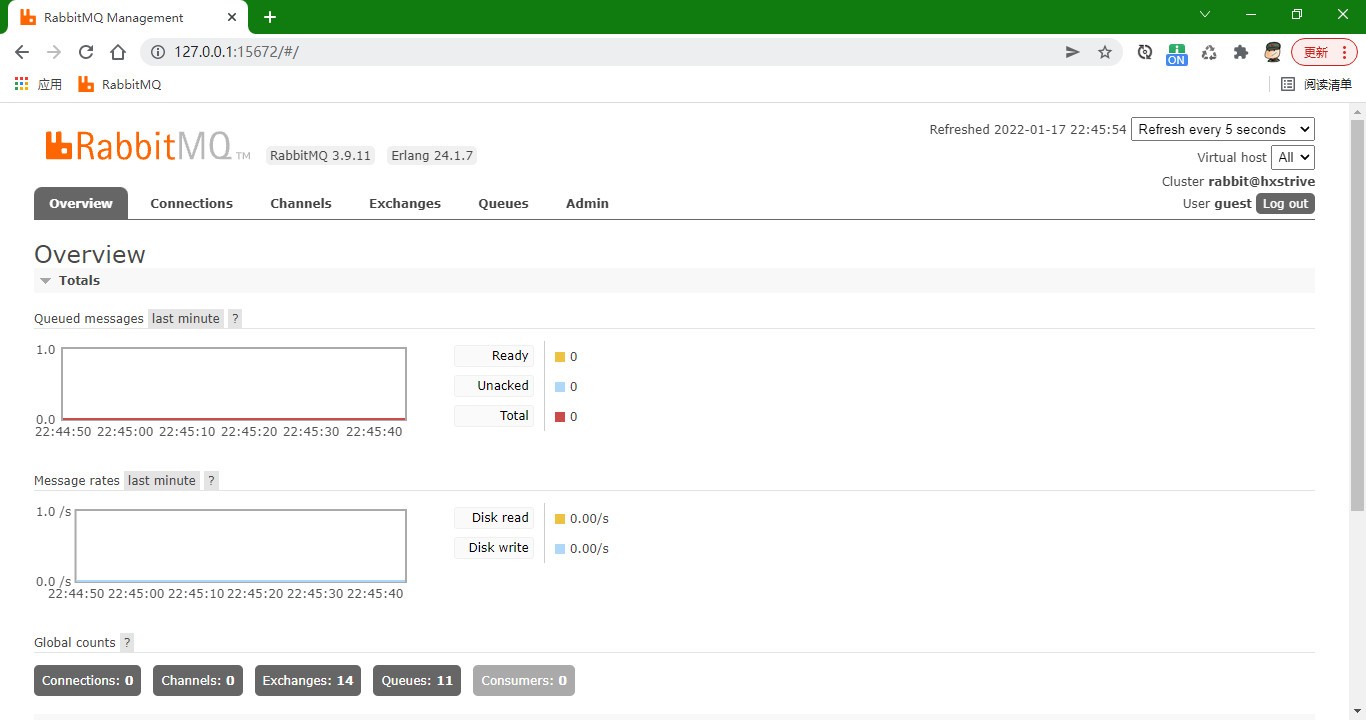Open the Apps grid shortcut in bookmarks bar
Image resolution: width=1366 pixels, height=720 pixels.
[38, 84]
